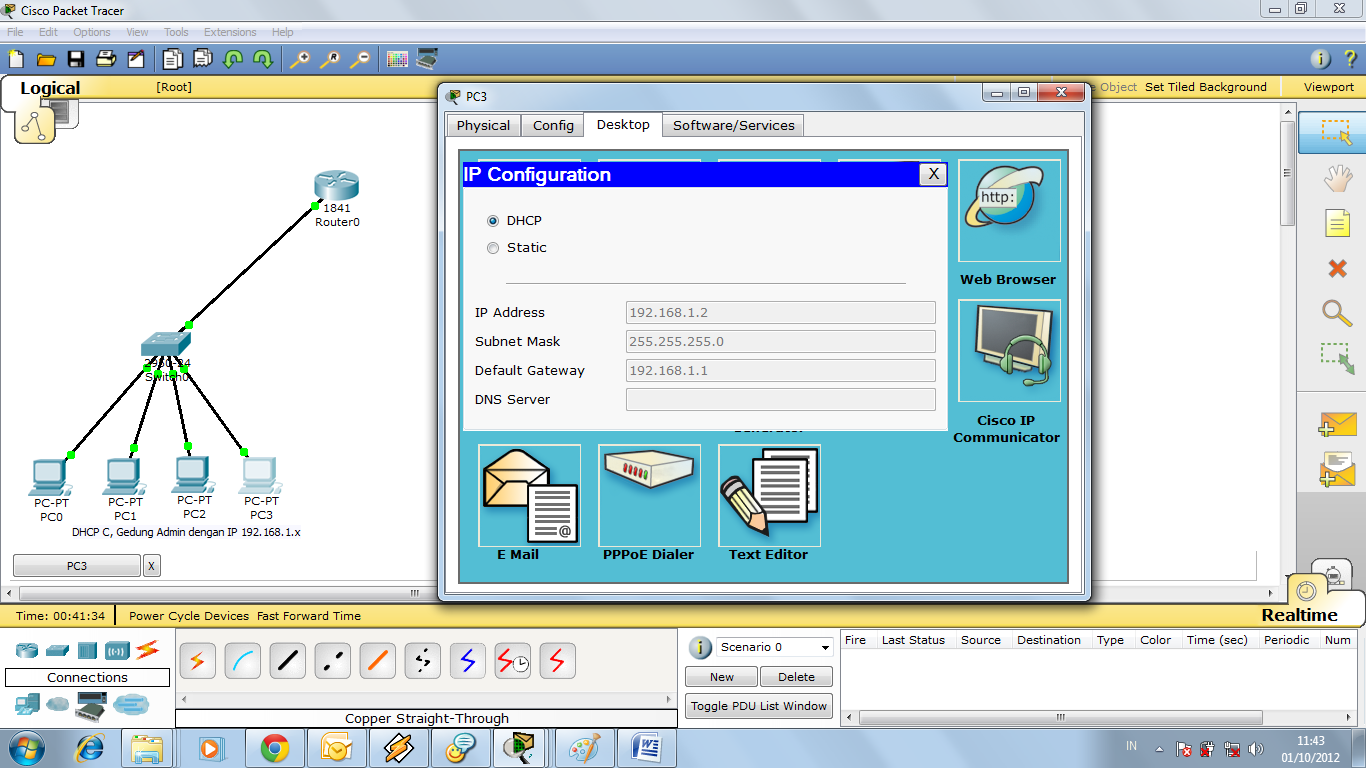Choose the Copper Cross-Over cable
The height and width of the screenshot is (768, 1366).
click(x=332, y=661)
